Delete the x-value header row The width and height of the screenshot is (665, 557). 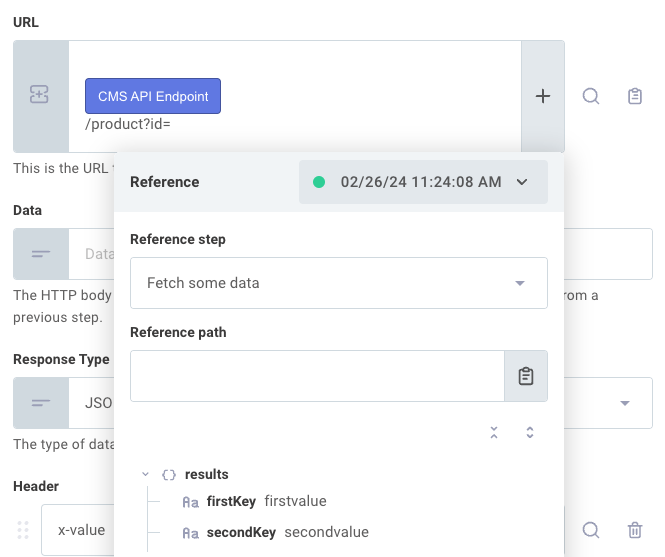[x=634, y=530]
